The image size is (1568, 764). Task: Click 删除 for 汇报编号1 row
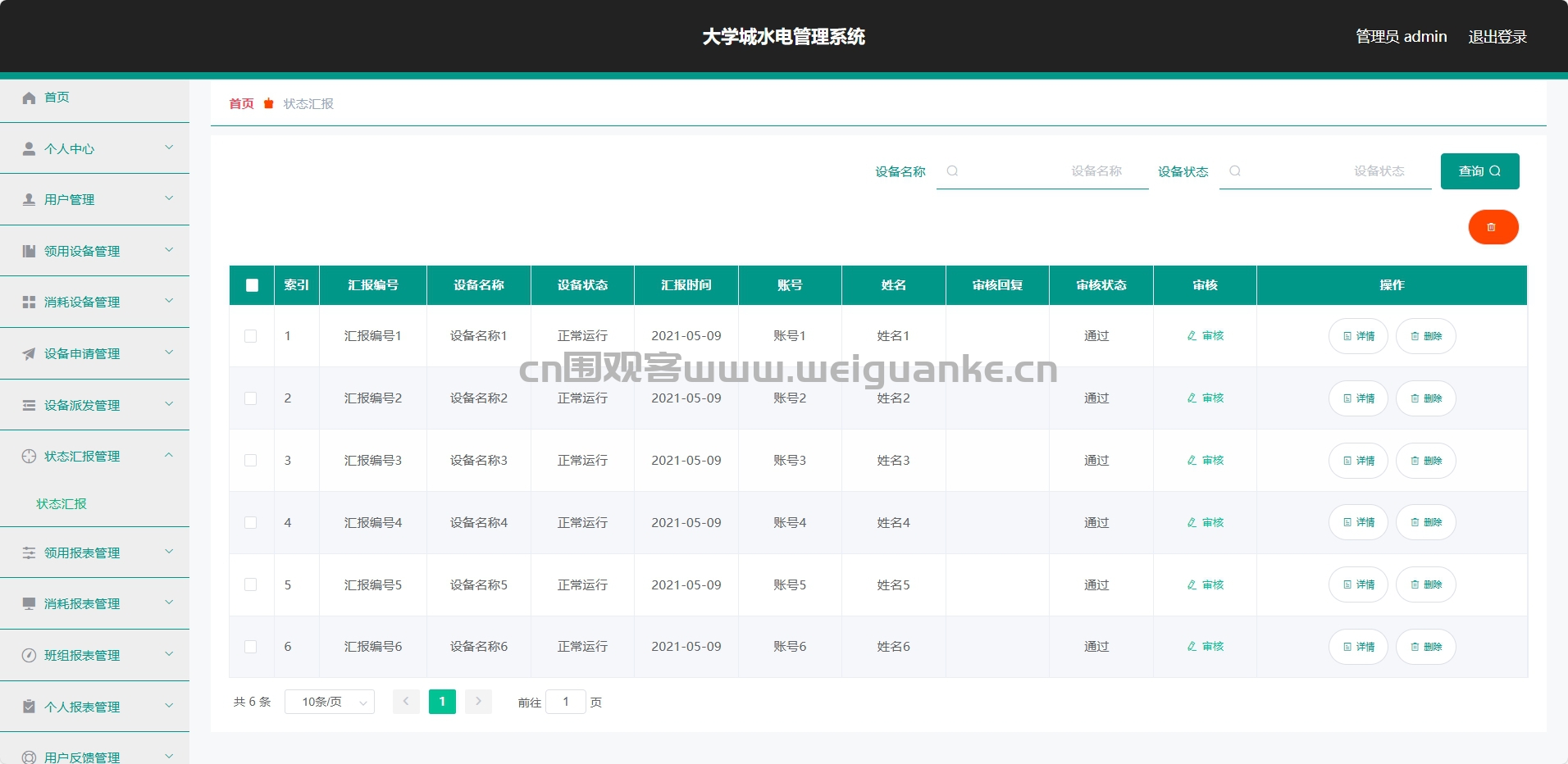(1425, 336)
